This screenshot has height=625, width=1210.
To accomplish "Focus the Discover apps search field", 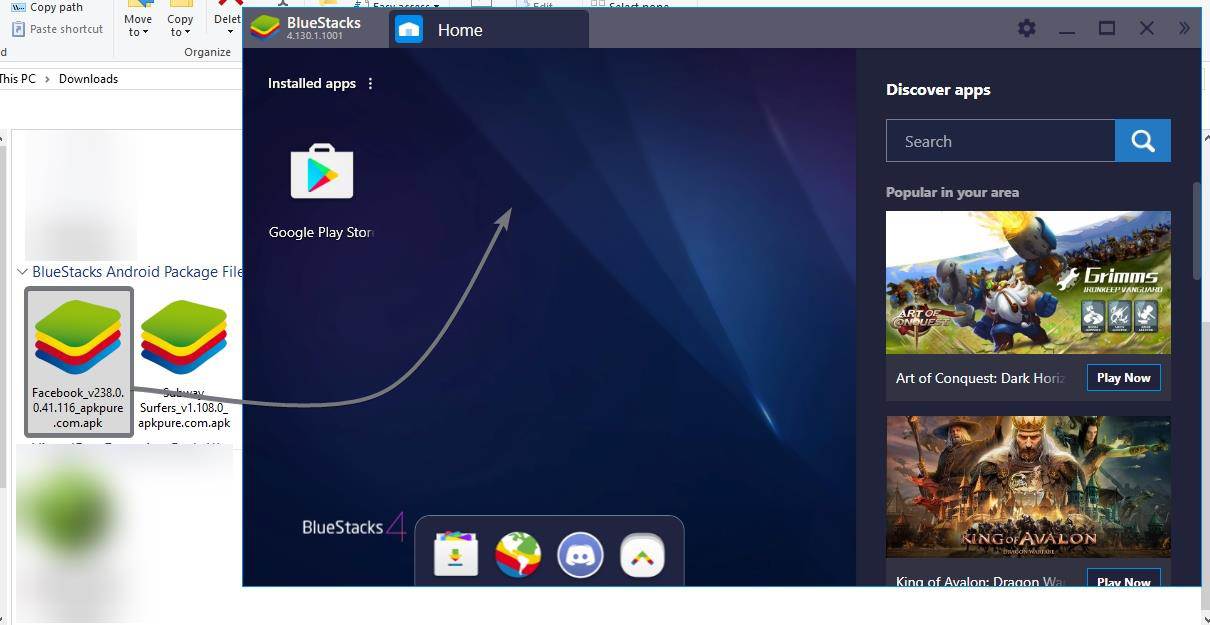I will click(x=1000, y=141).
